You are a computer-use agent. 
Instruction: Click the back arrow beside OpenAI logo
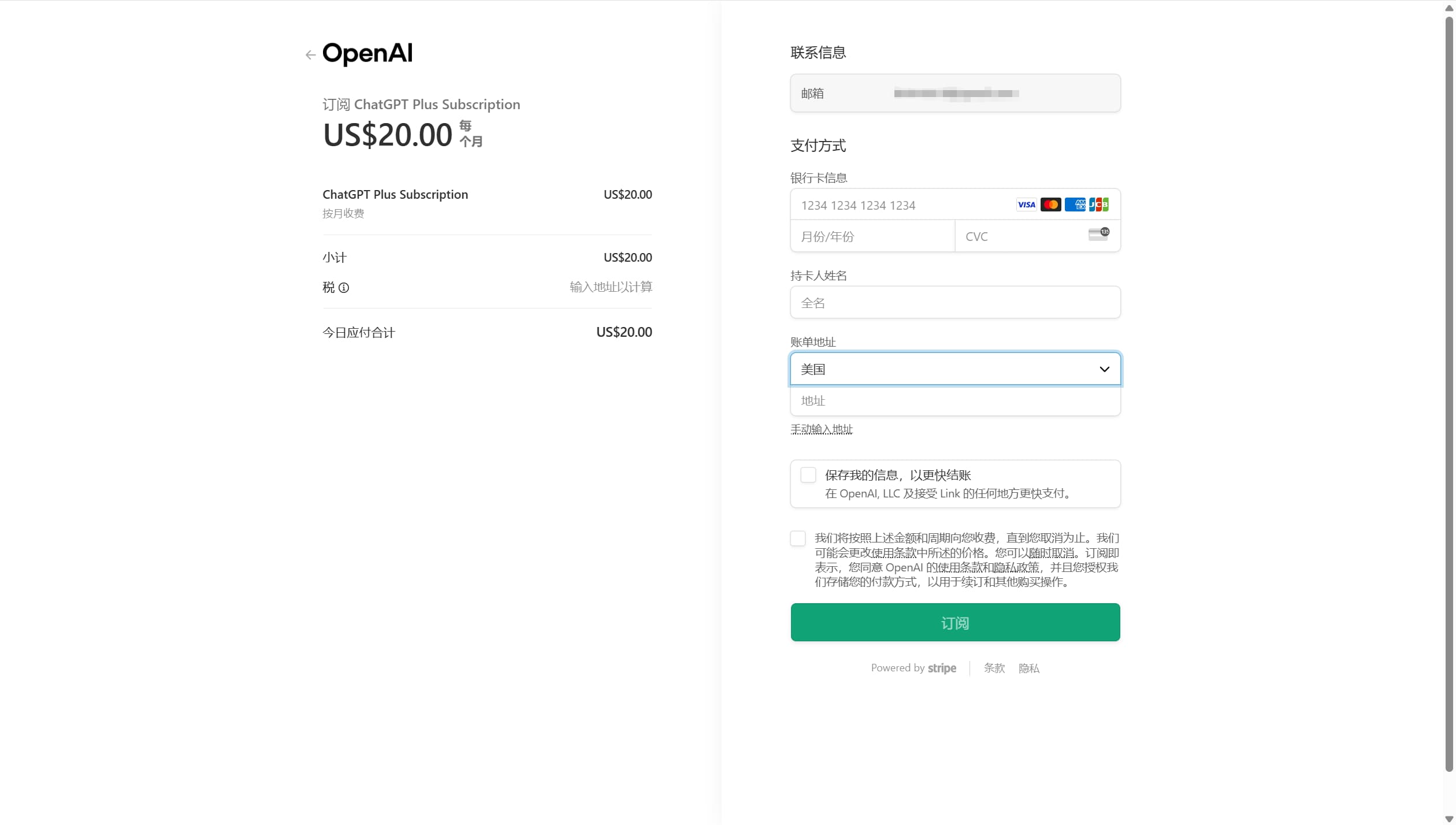coord(310,55)
